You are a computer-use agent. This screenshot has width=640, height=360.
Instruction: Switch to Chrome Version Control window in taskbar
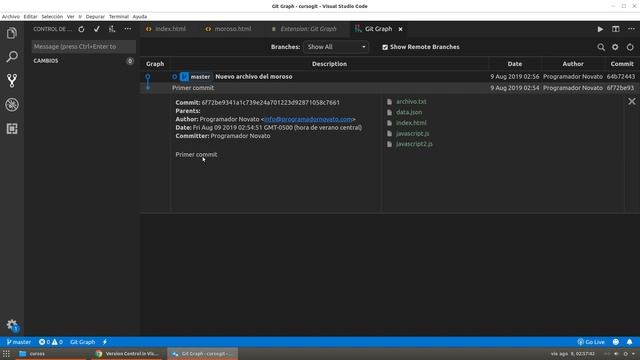point(127,354)
